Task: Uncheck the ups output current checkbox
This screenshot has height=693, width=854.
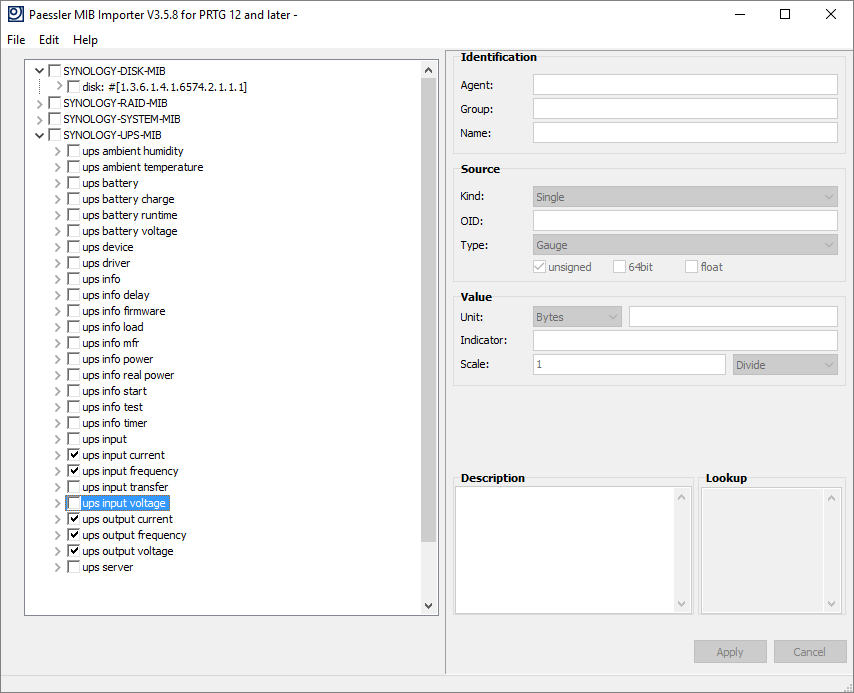Action: tap(74, 519)
